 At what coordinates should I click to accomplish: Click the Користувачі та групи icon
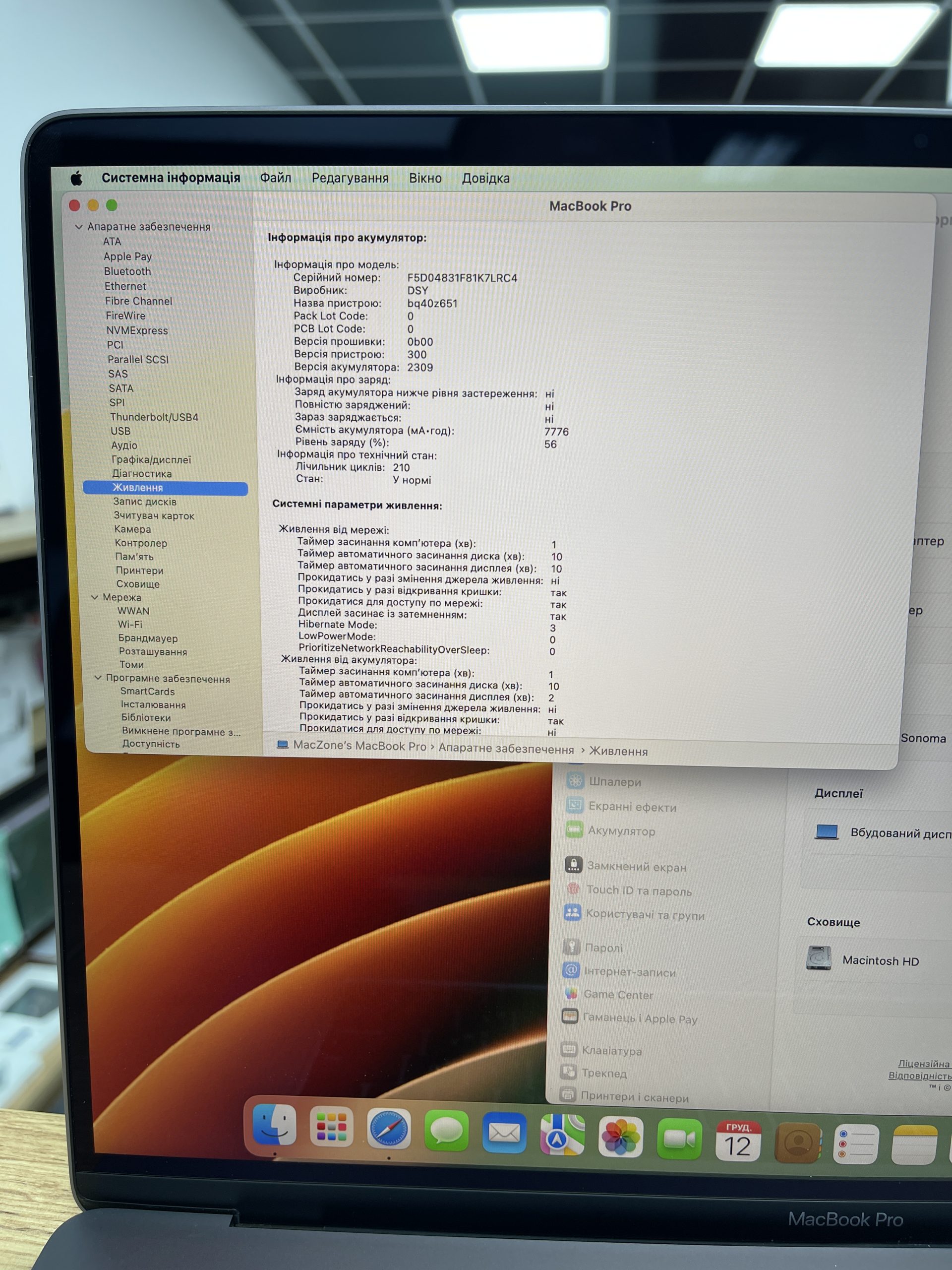(572, 913)
